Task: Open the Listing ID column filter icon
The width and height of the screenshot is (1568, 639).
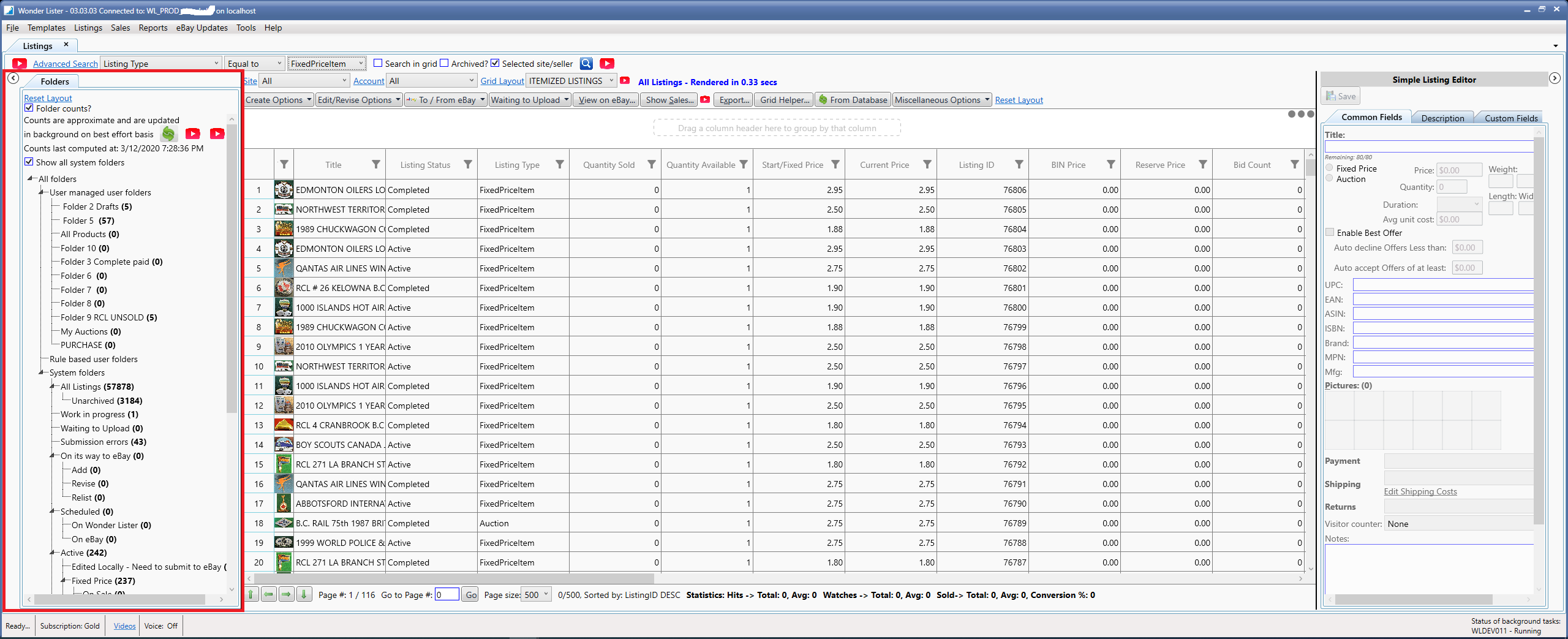Action: [1019, 164]
